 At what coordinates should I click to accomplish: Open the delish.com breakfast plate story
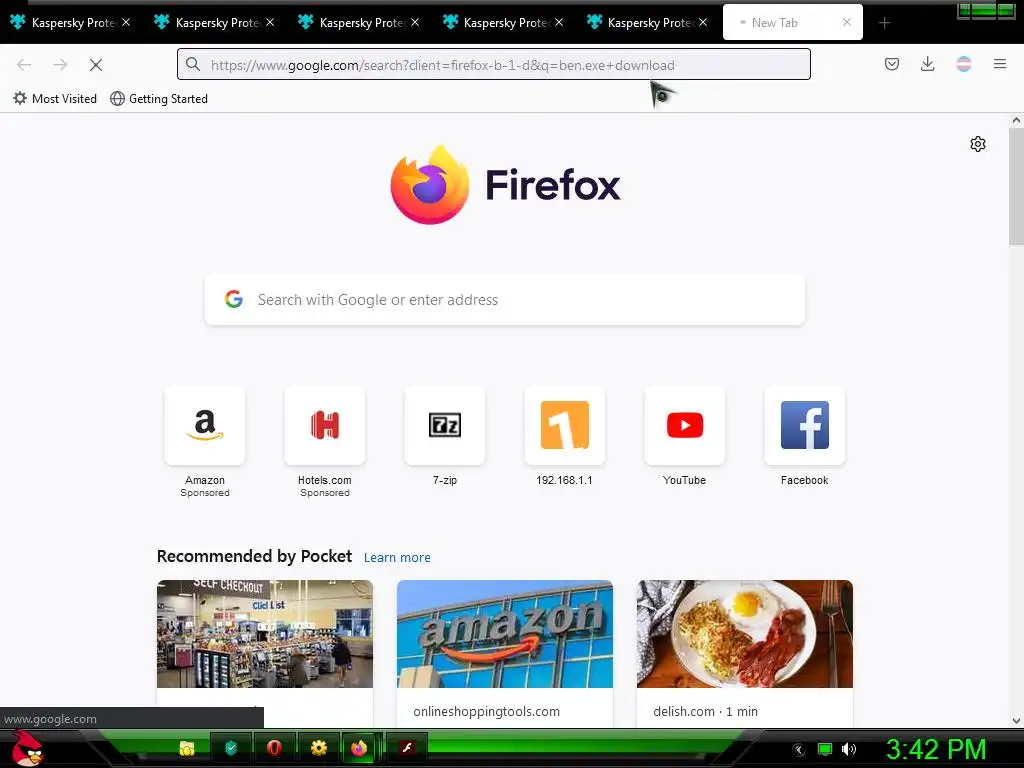point(744,634)
